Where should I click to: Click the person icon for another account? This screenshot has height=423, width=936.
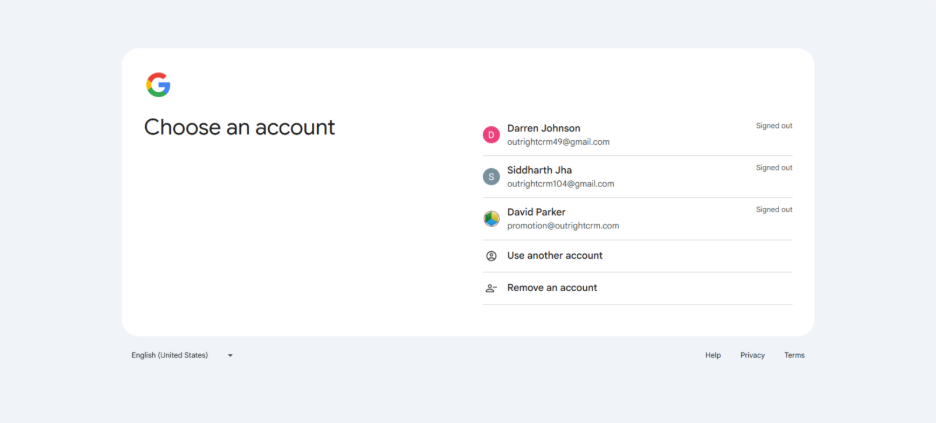tap(491, 256)
